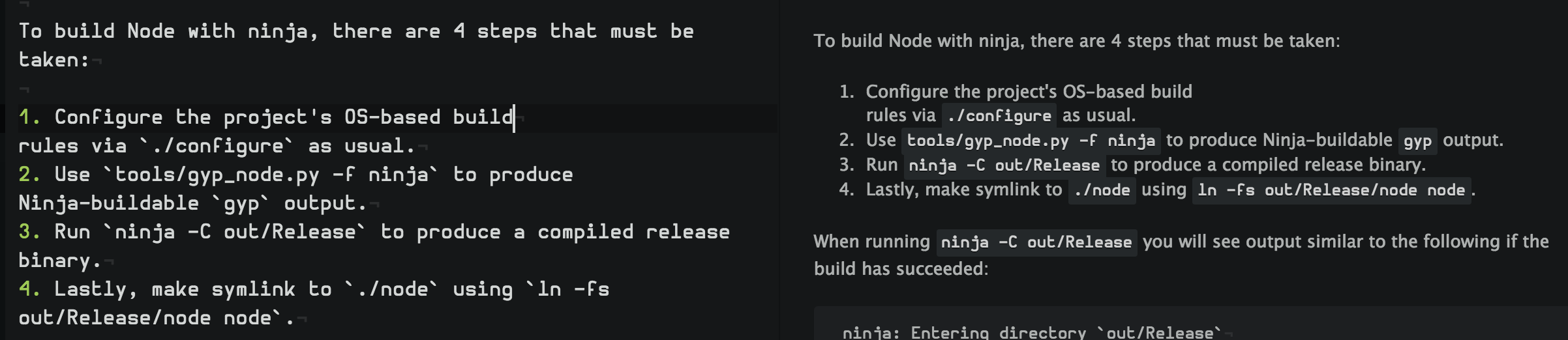Click the 'ninja: Entering directory' code block

pyautogui.click(x=1031, y=332)
